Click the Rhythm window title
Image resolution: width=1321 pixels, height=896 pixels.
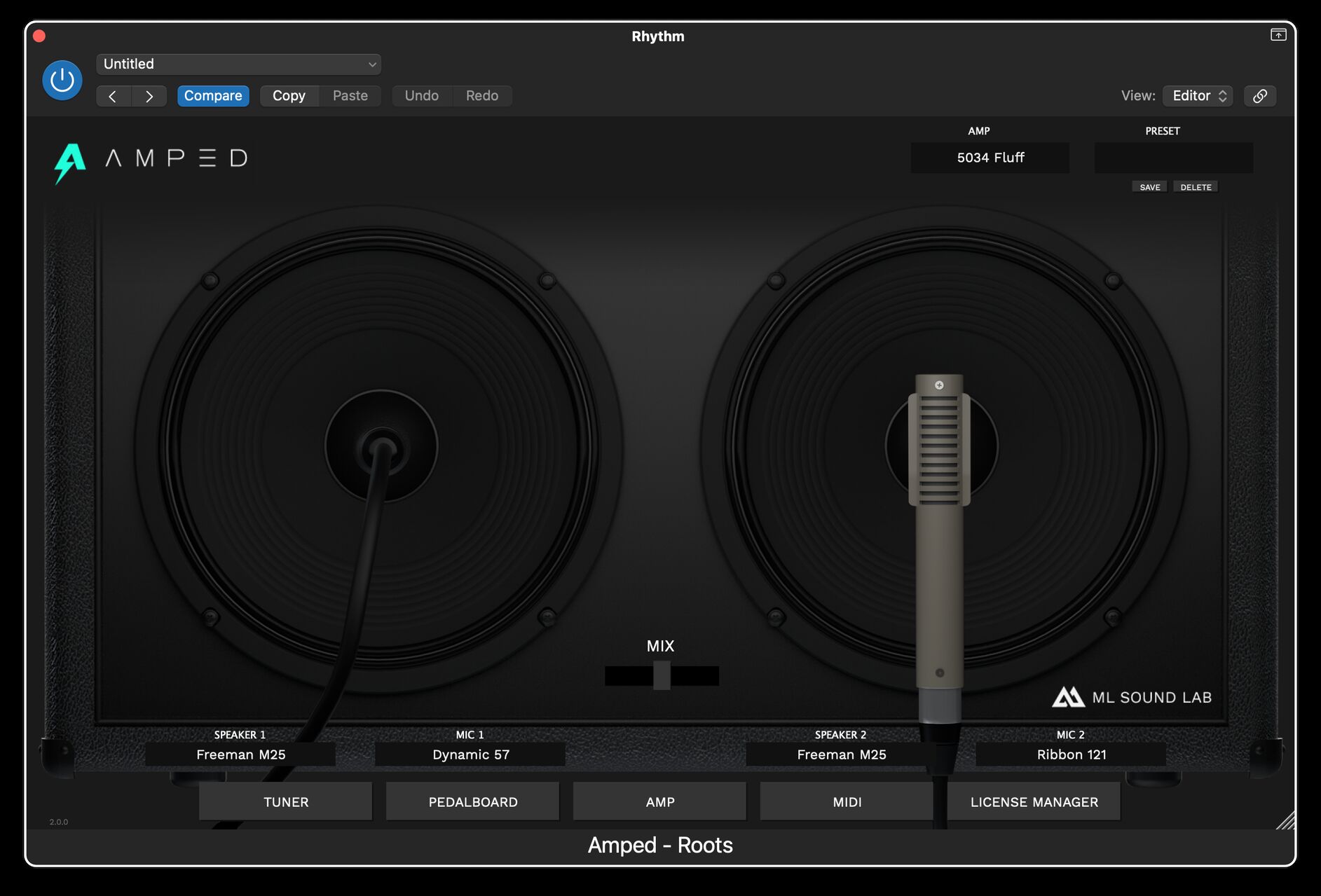(658, 36)
